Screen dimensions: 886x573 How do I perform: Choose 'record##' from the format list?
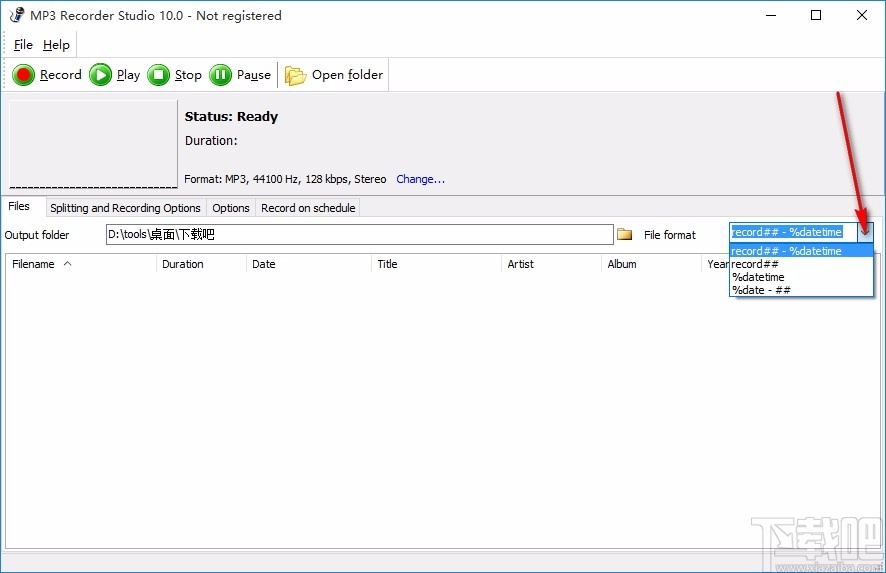tap(801, 264)
